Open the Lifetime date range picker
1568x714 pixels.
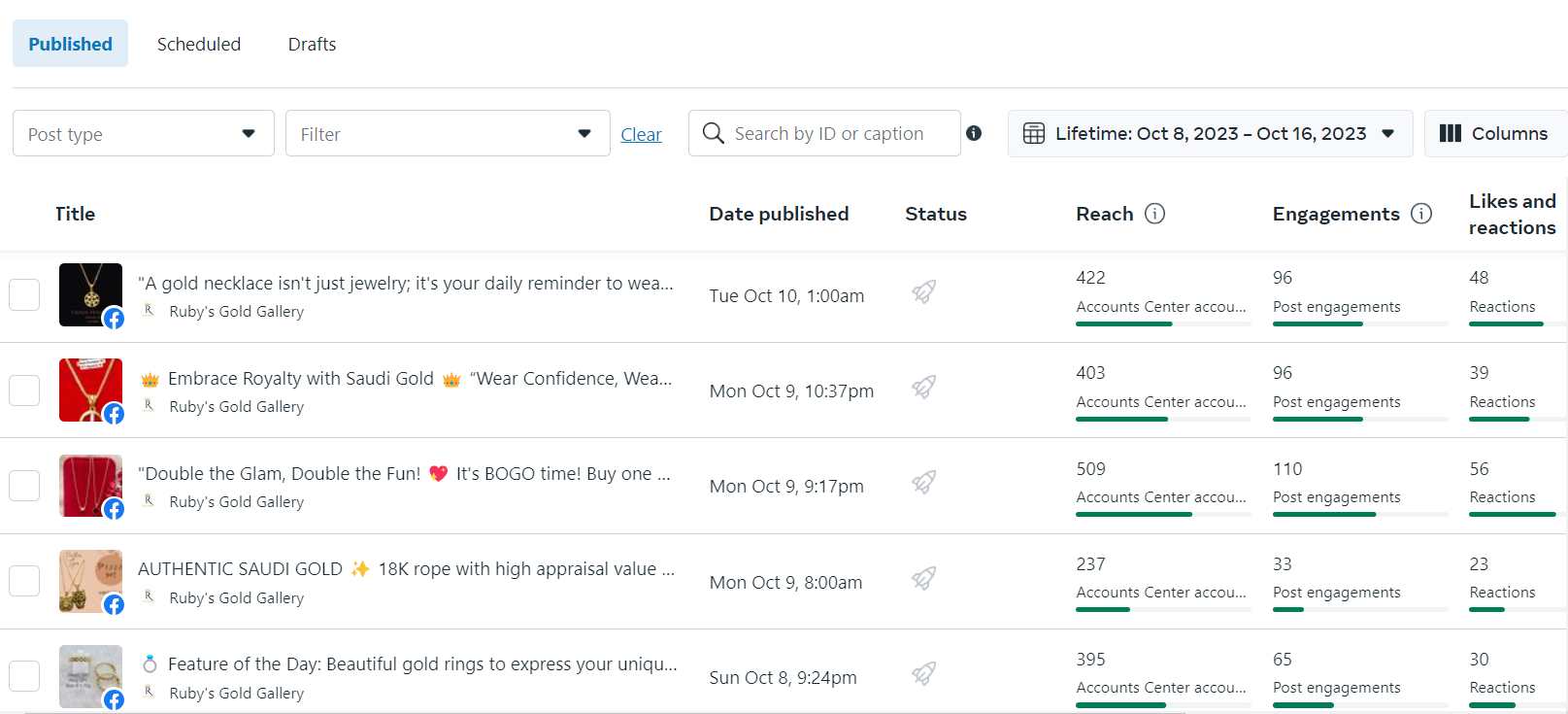1210,134
